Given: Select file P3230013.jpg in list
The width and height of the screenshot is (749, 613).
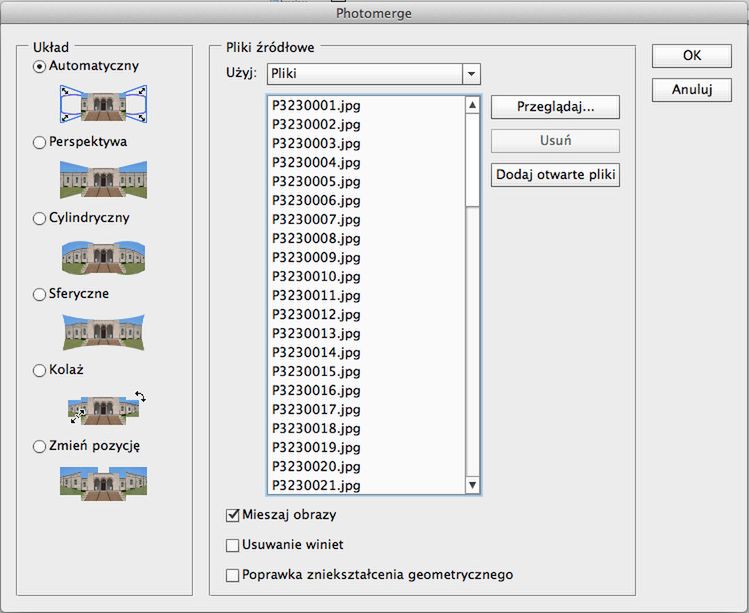Looking at the screenshot, I should point(366,333).
